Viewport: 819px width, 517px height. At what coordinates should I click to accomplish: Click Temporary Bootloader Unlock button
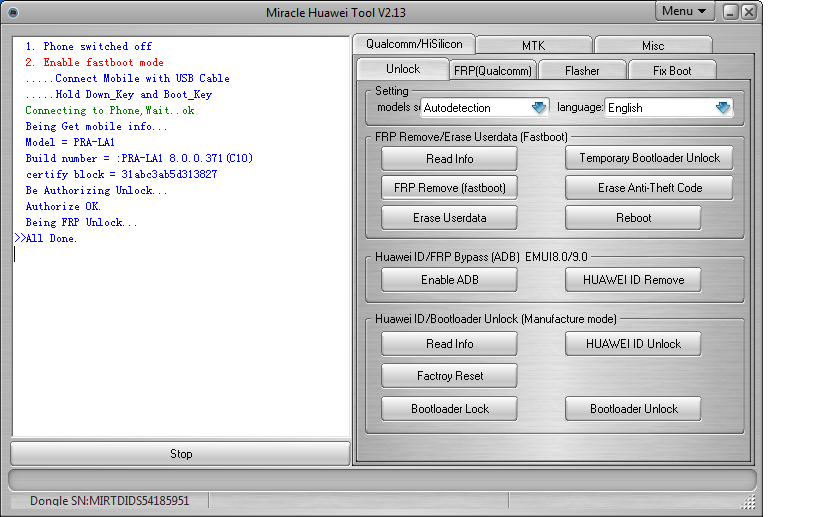point(649,158)
